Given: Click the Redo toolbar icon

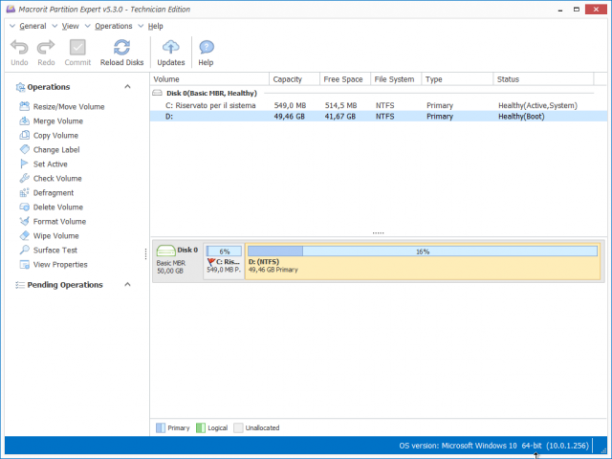Looking at the screenshot, I should click(x=46, y=48).
